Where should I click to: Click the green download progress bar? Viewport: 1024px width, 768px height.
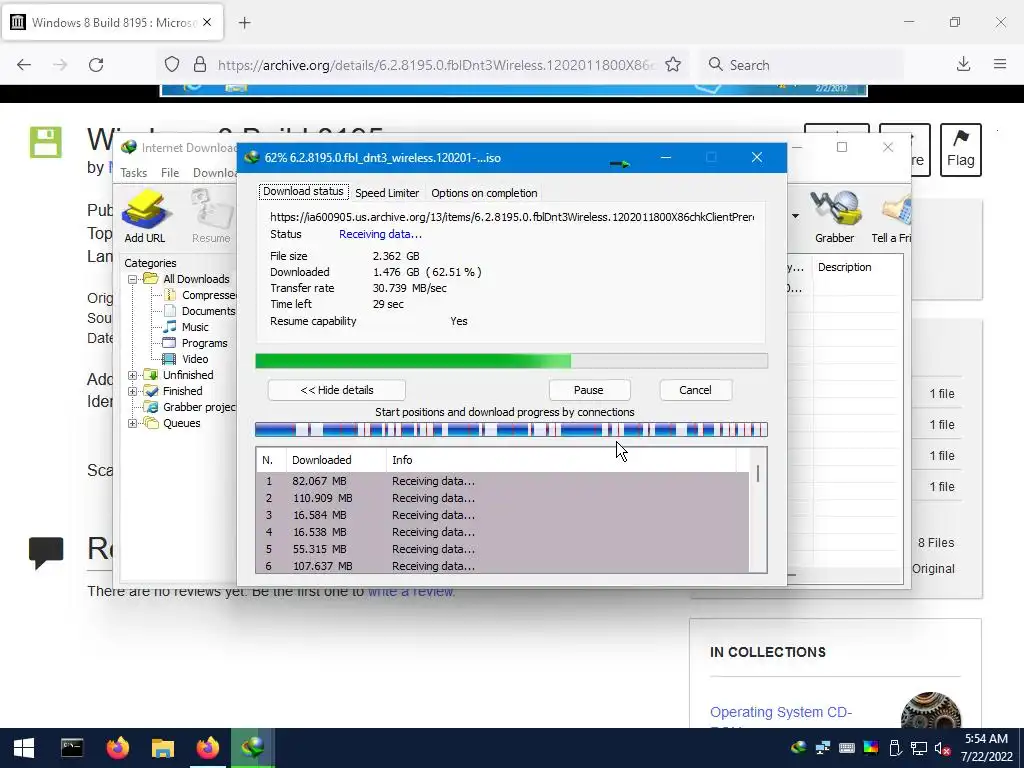511,360
